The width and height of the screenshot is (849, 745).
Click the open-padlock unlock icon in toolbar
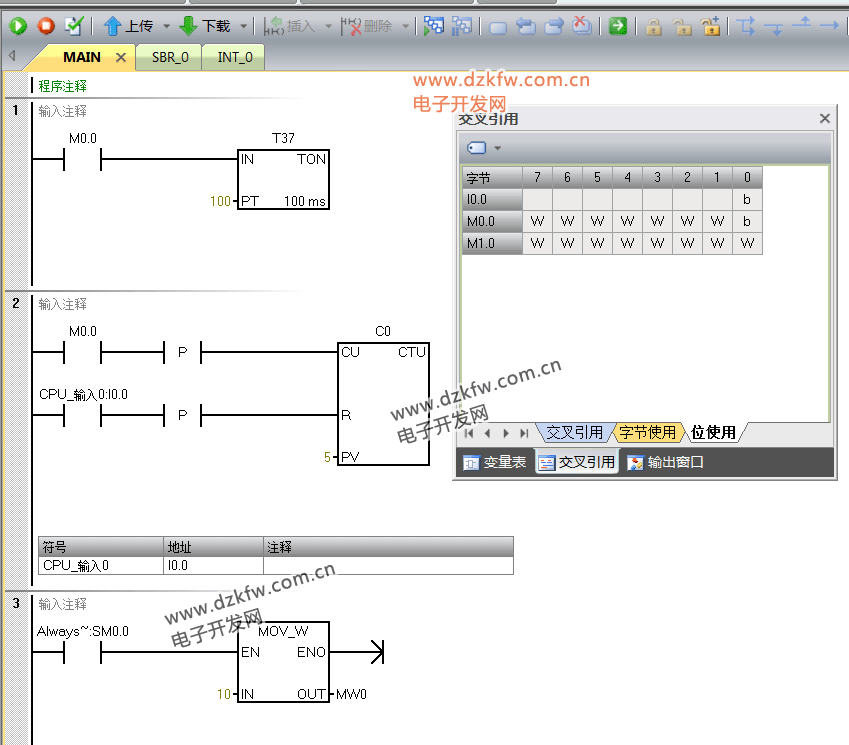click(682, 26)
